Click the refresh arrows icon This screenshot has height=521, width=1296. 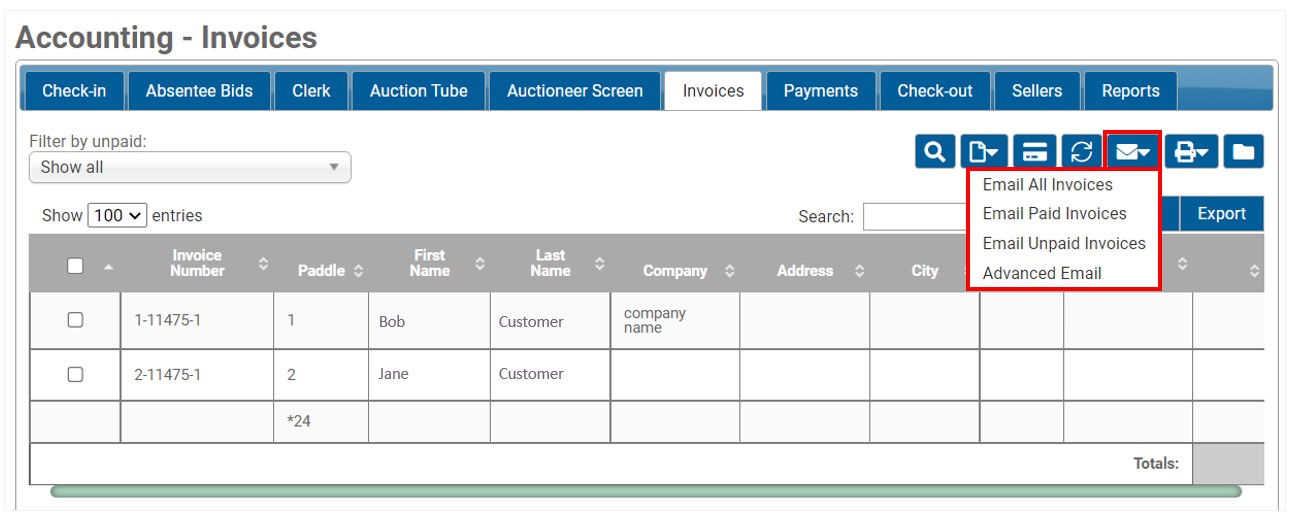click(x=1081, y=151)
